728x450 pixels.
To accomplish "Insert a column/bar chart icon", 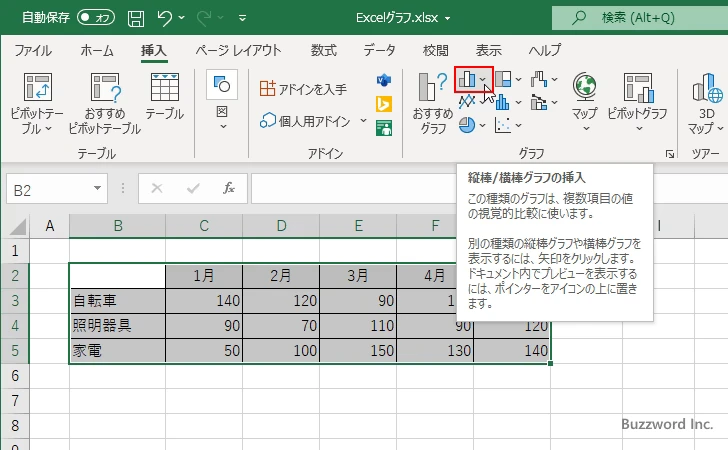I will tap(467, 79).
